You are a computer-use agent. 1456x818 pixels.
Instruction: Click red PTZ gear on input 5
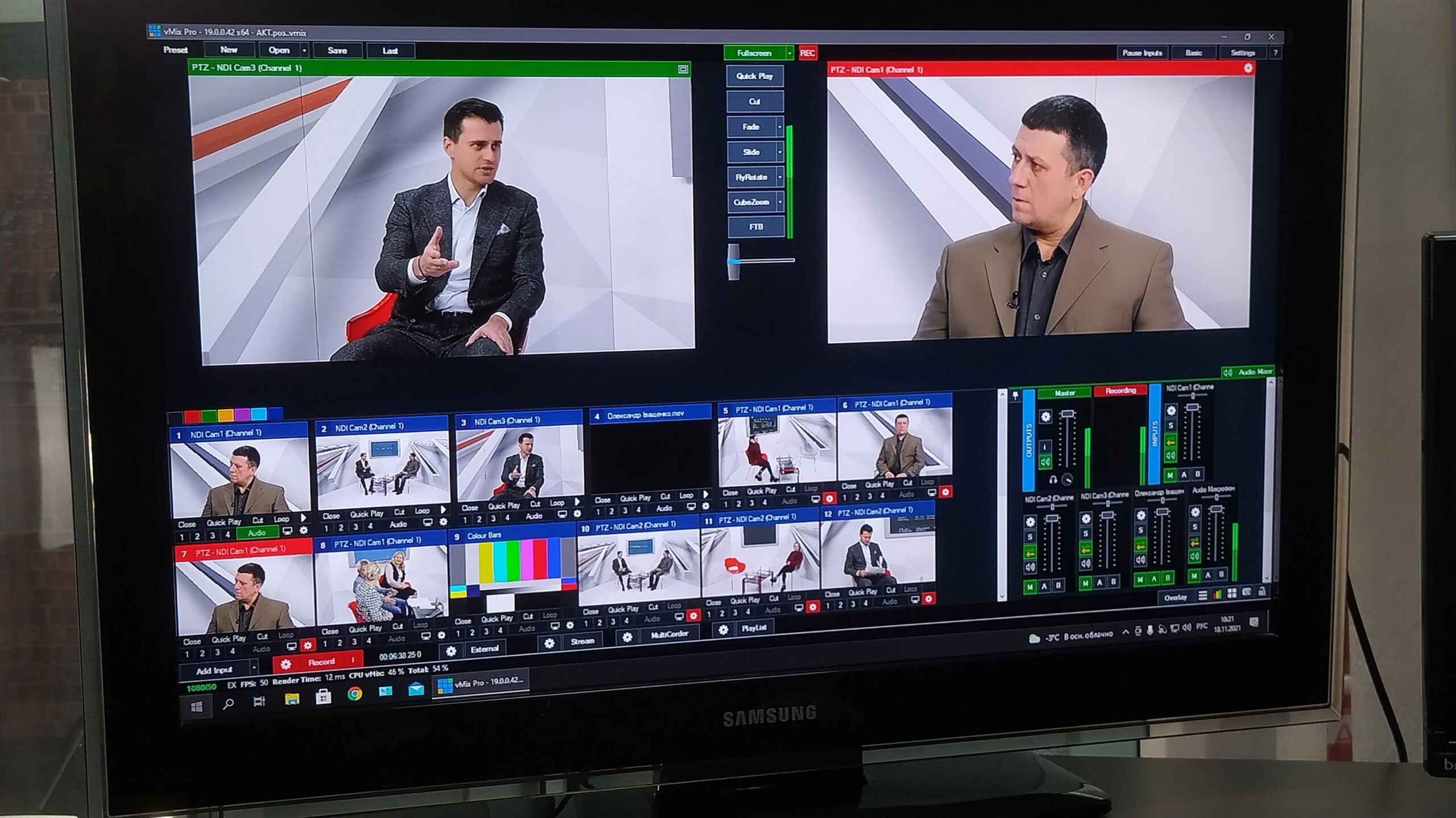tap(829, 499)
